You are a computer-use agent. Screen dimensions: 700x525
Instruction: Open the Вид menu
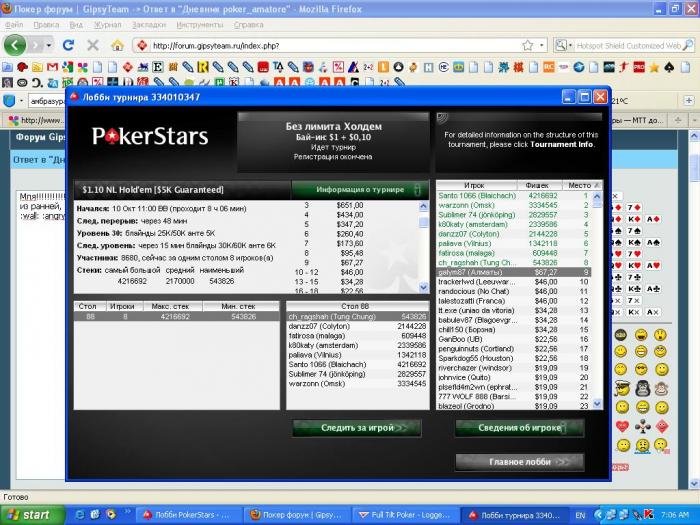point(76,25)
